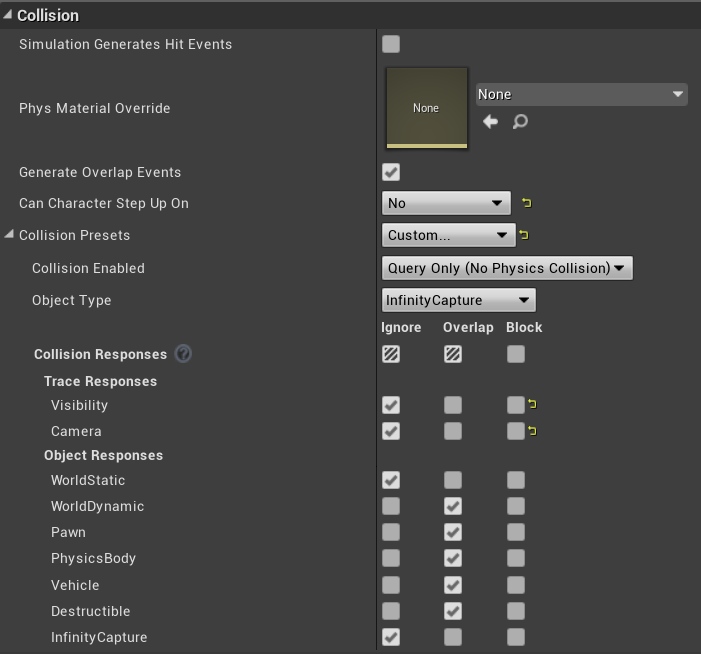The width and height of the screenshot is (701, 654).
Task: Open Object Type InfinityCapture dropdown
Action: point(459,300)
